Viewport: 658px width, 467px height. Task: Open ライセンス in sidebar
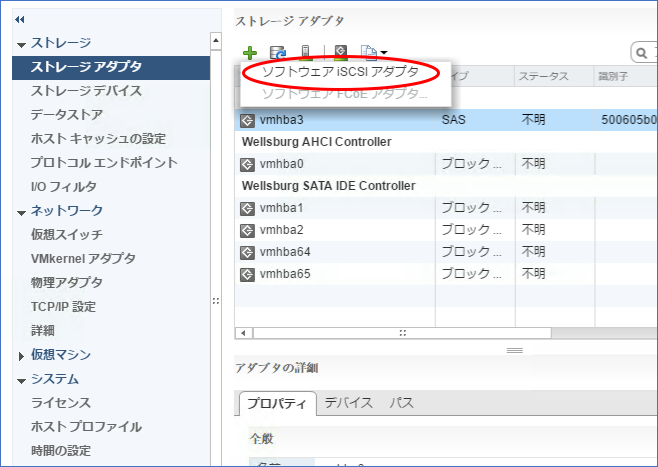pos(61,403)
